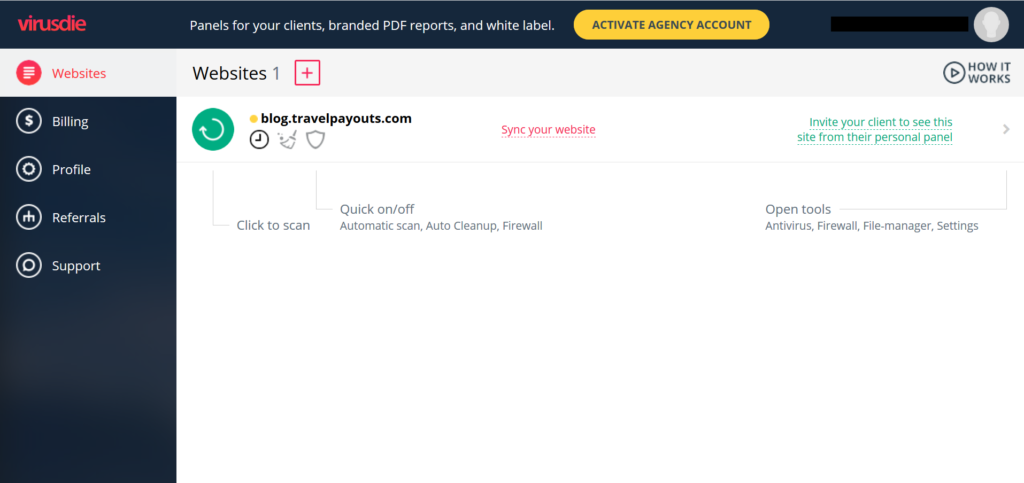Click the How It Works play icon
1024x483 pixels.
pos(954,73)
